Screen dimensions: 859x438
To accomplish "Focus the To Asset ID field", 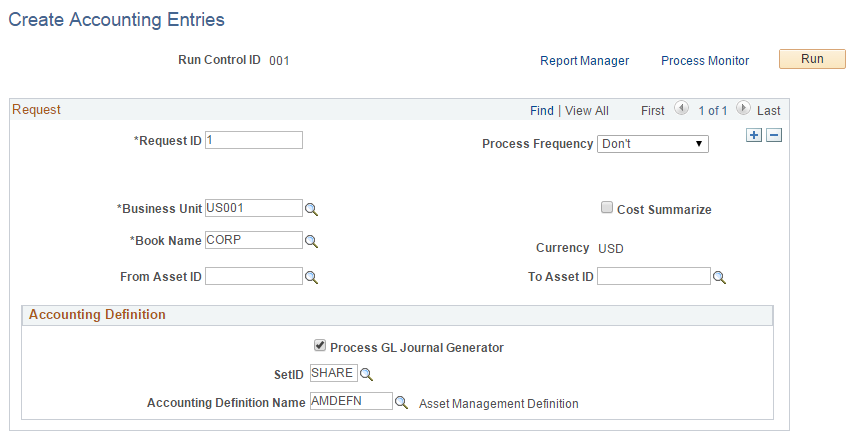I will point(654,276).
